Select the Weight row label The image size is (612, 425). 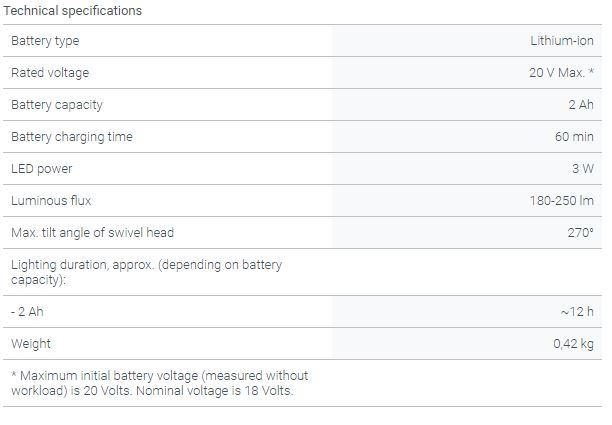pyautogui.click(x=31, y=344)
